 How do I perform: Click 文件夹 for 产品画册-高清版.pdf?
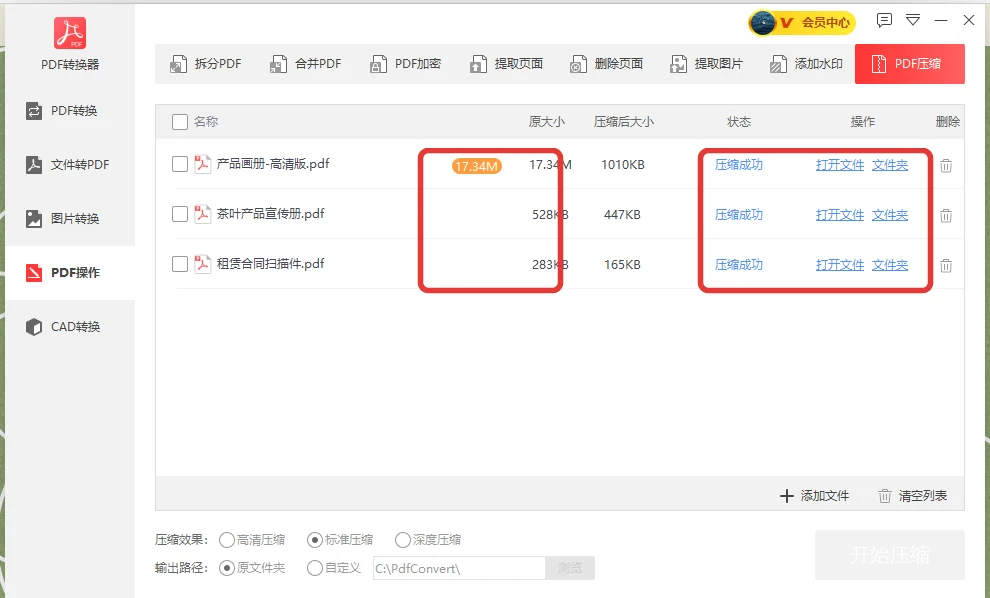pyautogui.click(x=890, y=165)
